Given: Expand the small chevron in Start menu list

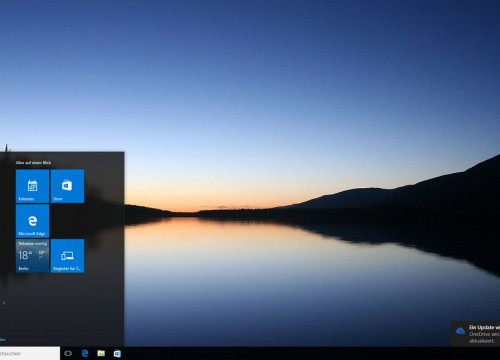Looking at the screenshot, I should click(4, 303).
